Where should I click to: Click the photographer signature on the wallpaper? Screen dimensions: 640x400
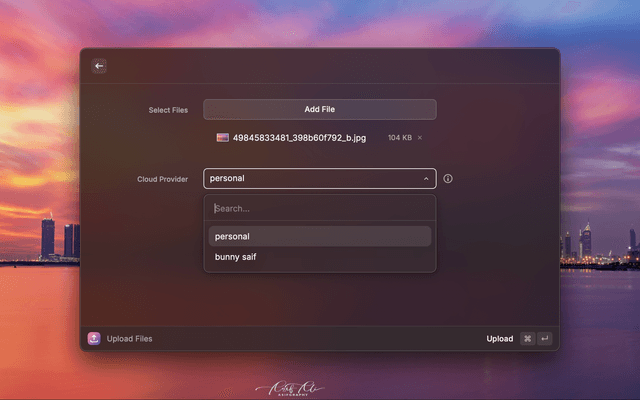291,388
